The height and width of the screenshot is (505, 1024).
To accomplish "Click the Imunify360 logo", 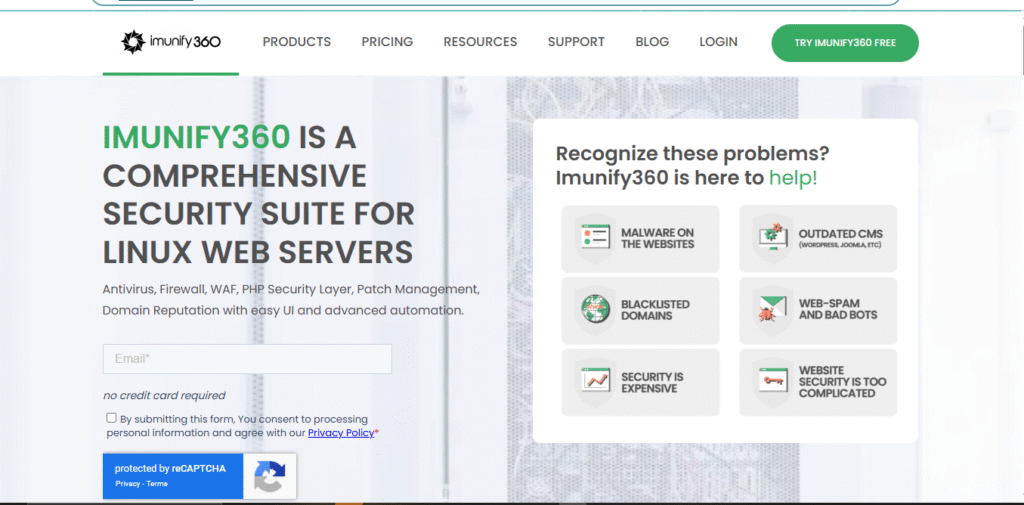I will (x=171, y=42).
